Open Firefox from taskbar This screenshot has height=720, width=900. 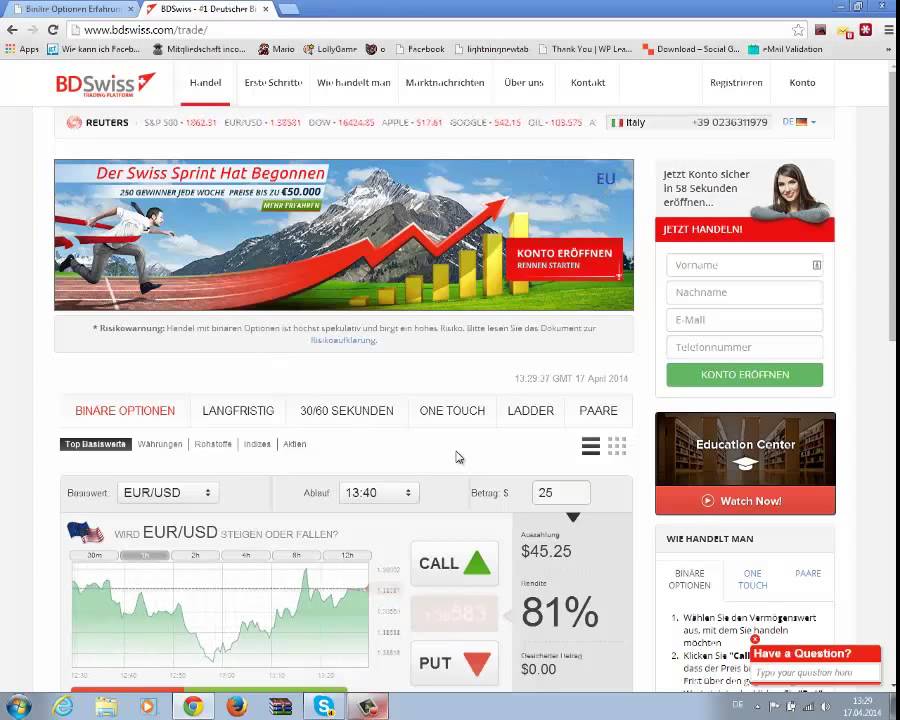(x=236, y=706)
